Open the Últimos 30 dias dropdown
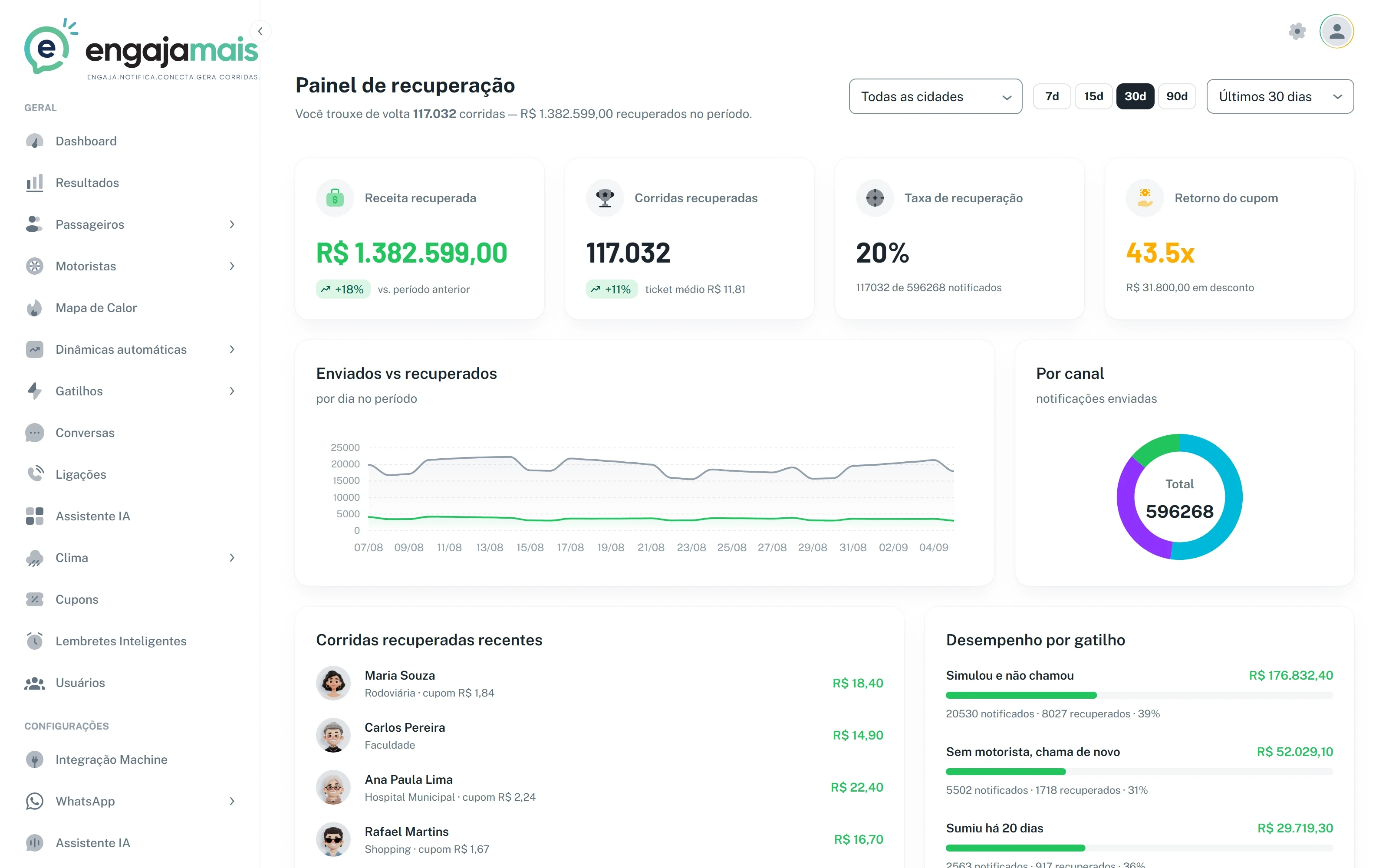Viewport: 1389px width, 868px height. coord(1280,96)
